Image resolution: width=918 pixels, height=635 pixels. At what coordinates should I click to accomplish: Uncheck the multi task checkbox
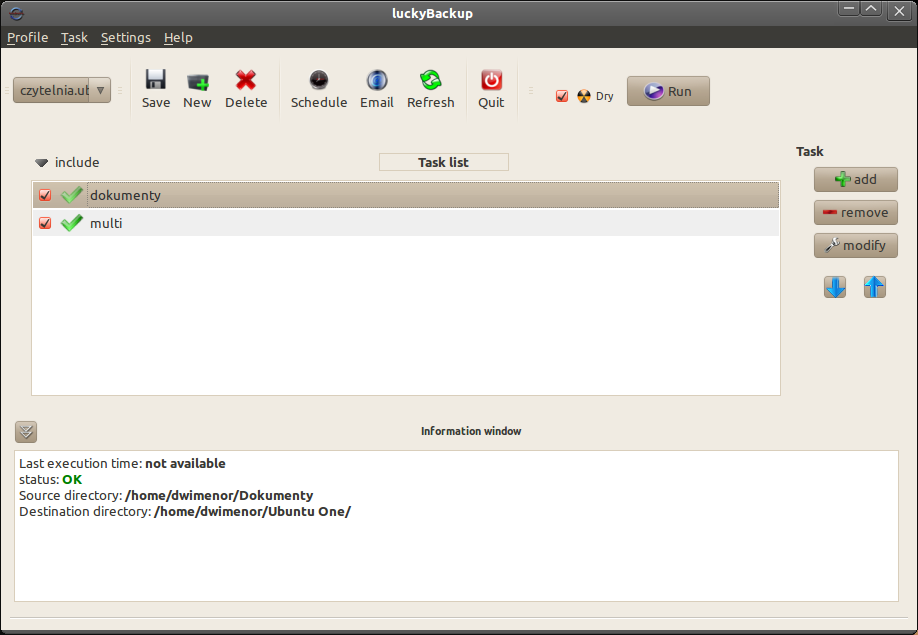point(45,223)
